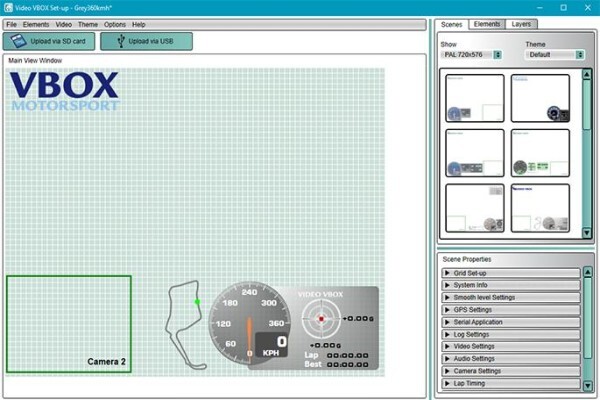600x400 pixels.
Task: Select first scene thumbnail in bottom row
Action: (x=475, y=208)
